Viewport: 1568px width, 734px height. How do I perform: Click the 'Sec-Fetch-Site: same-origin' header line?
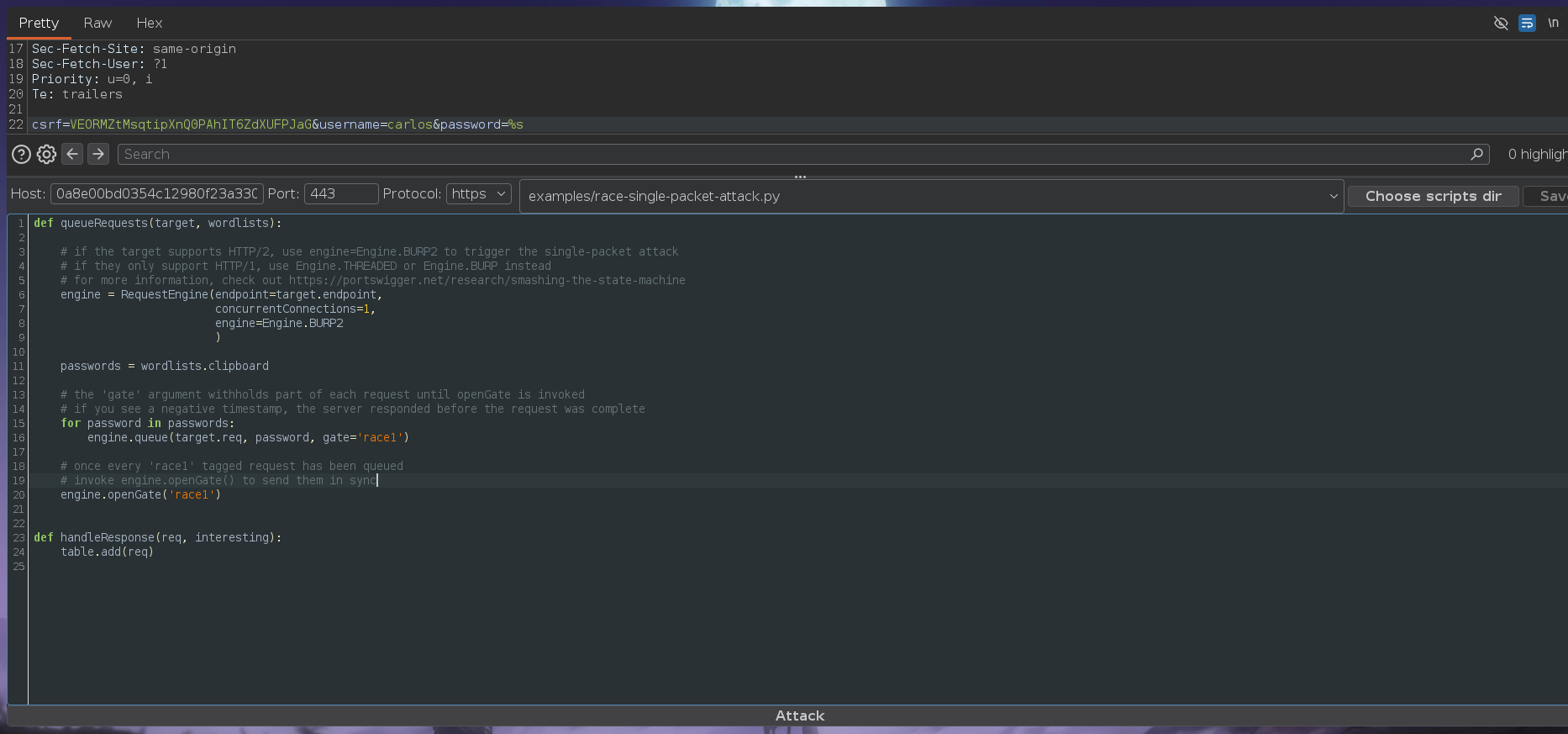coord(134,49)
